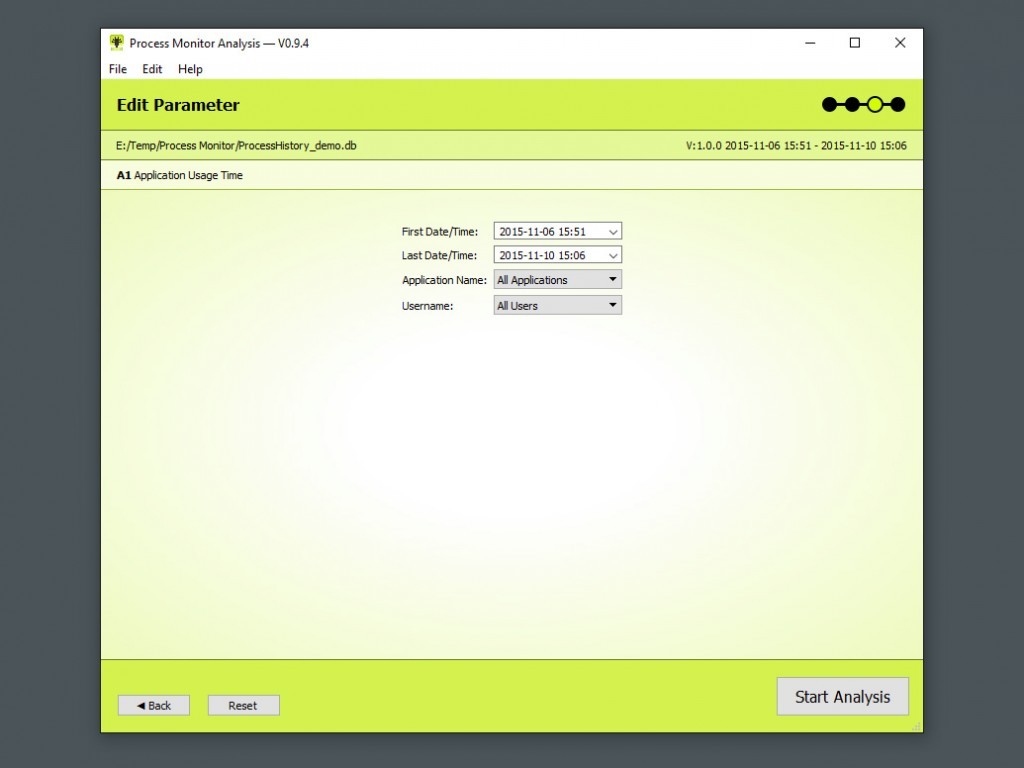
Task: Minimize the Process Monitor Analysis window
Action: point(809,43)
